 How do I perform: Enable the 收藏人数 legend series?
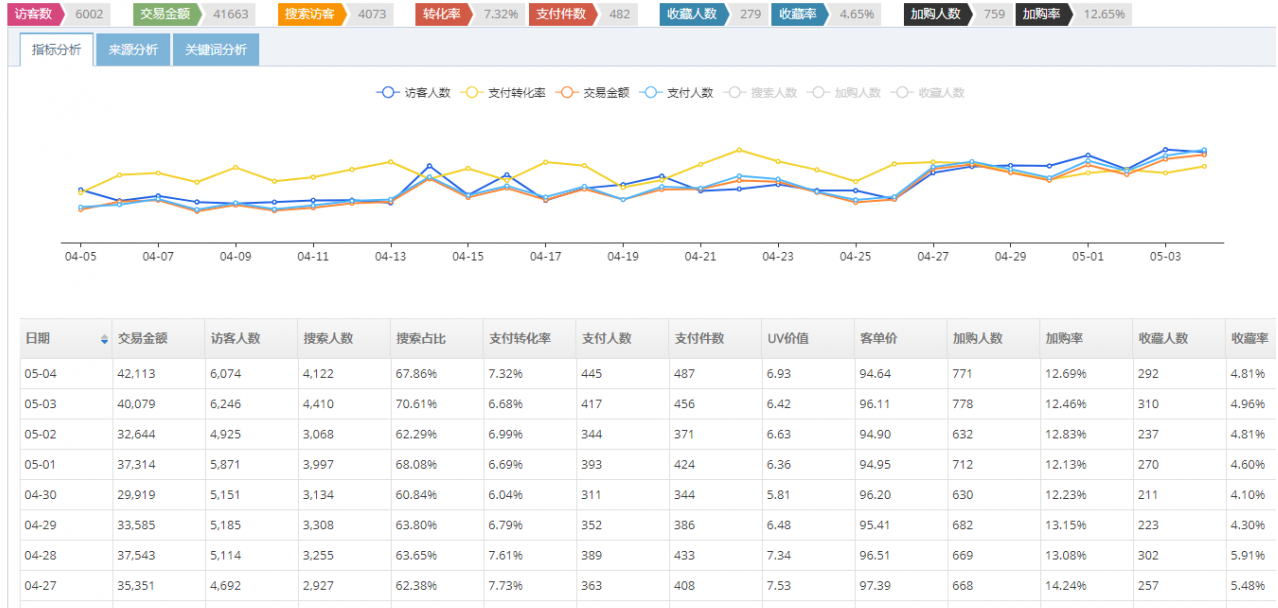929,92
